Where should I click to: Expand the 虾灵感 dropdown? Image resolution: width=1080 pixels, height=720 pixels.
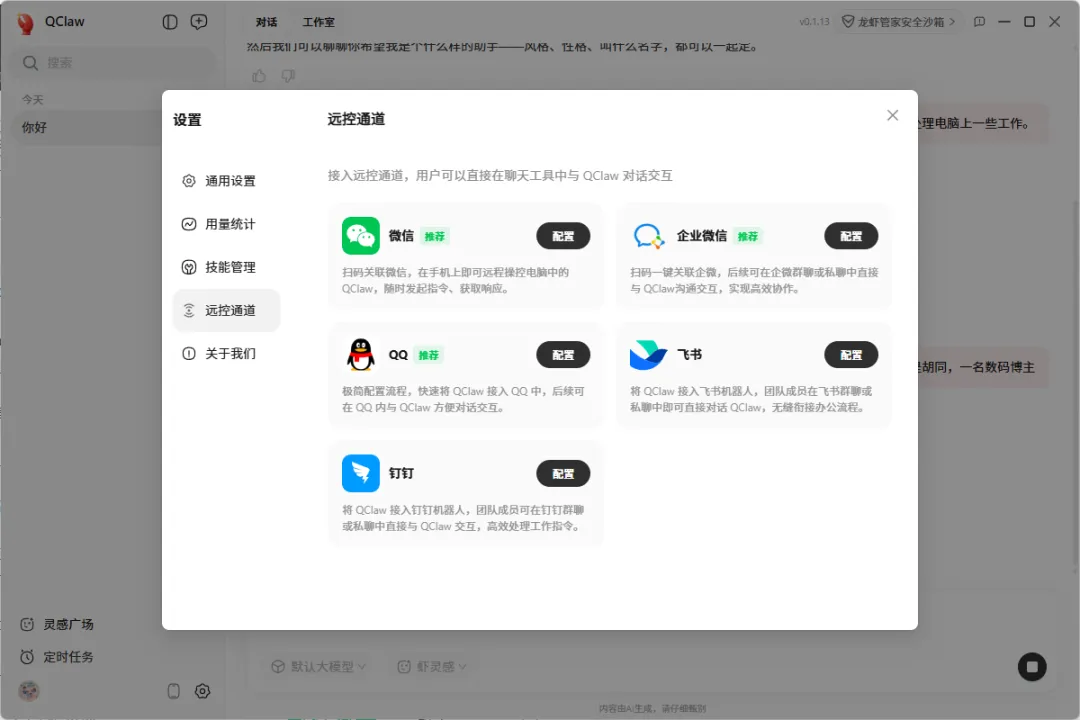click(x=433, y=666)
